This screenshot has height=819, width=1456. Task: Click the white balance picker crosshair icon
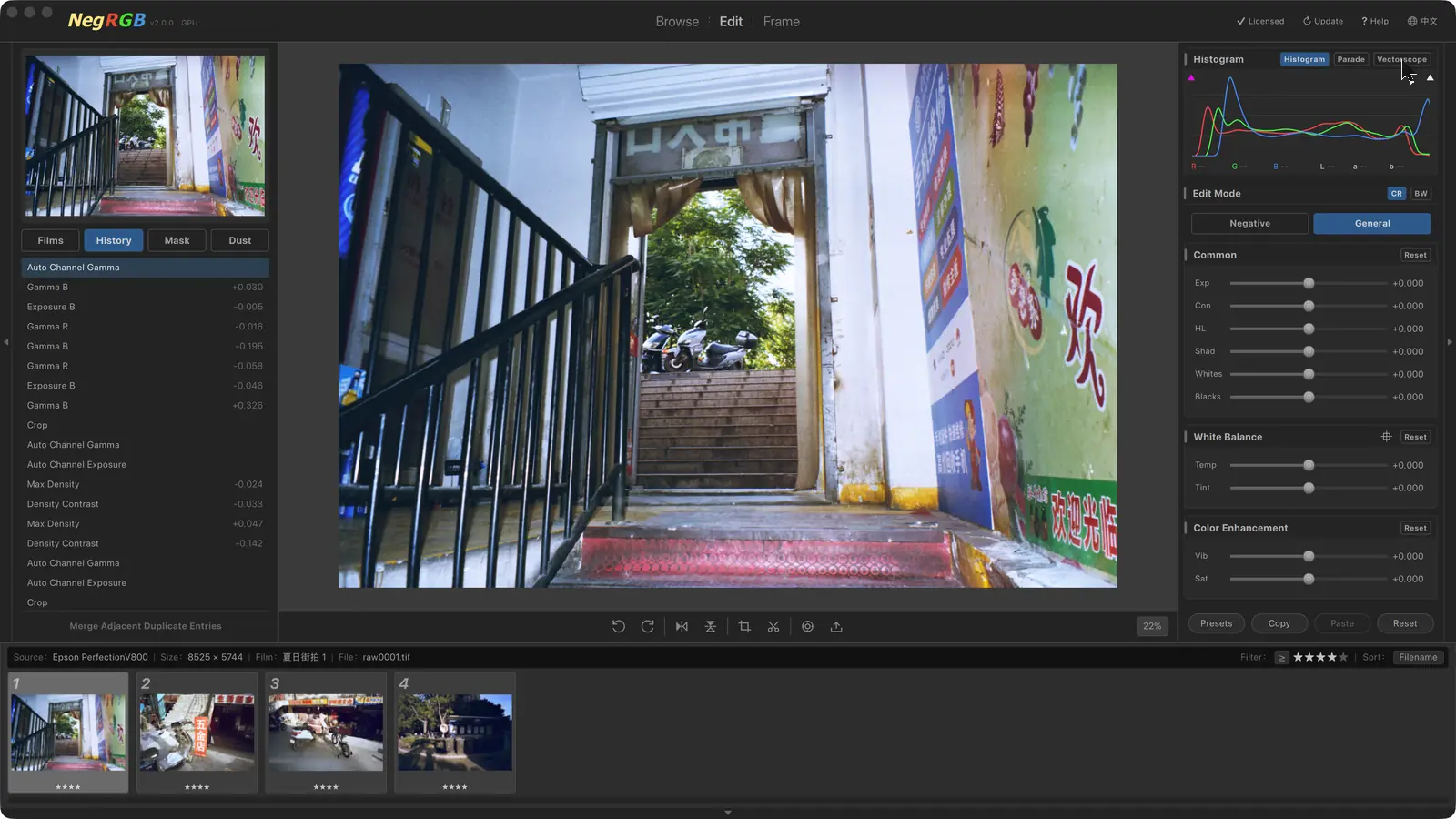[x=1387, y=437]
